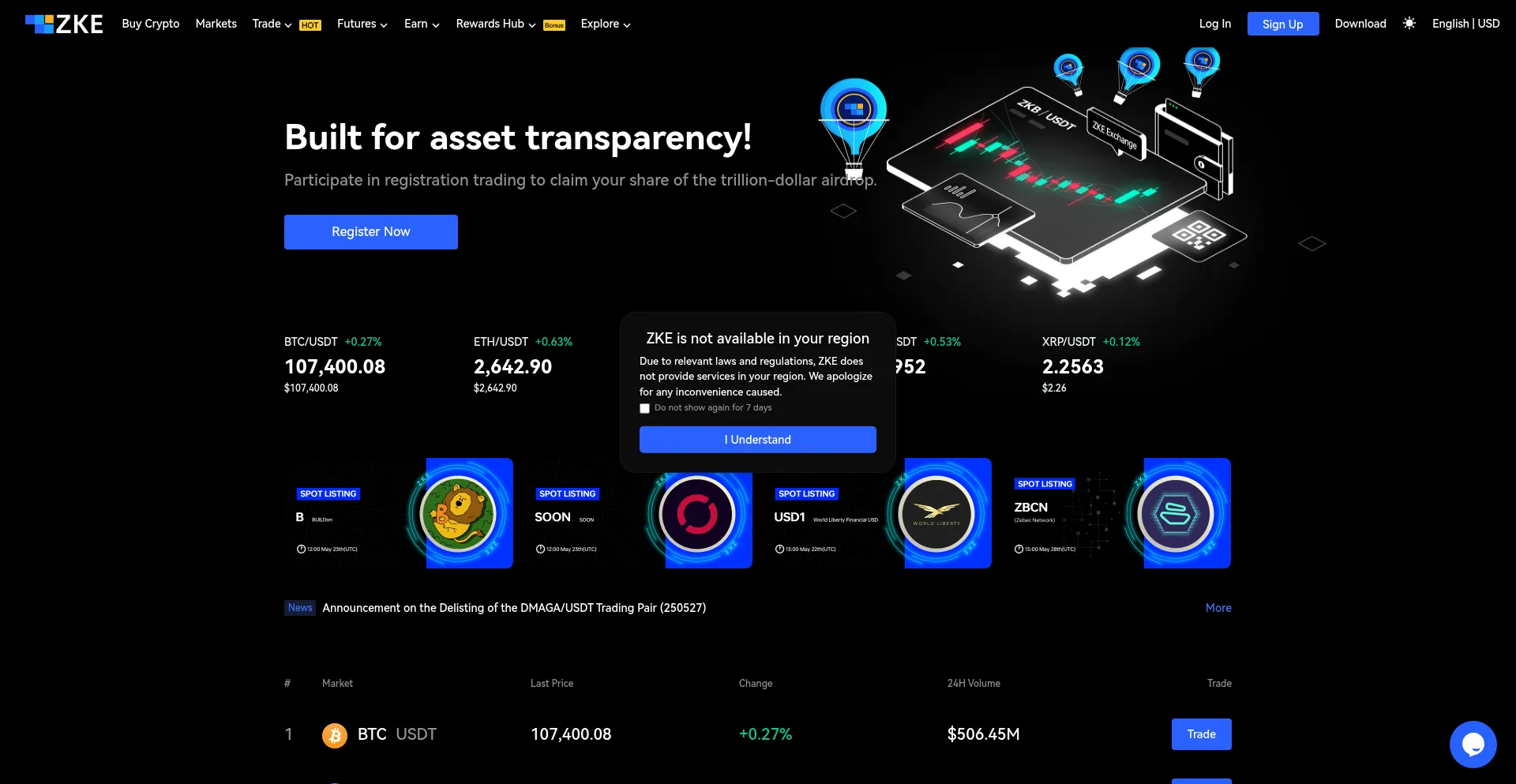This screenshot has width=1516, height=784.
Task: Open the DMAGA/USDT delisting announcement
Action: (514, 608)
